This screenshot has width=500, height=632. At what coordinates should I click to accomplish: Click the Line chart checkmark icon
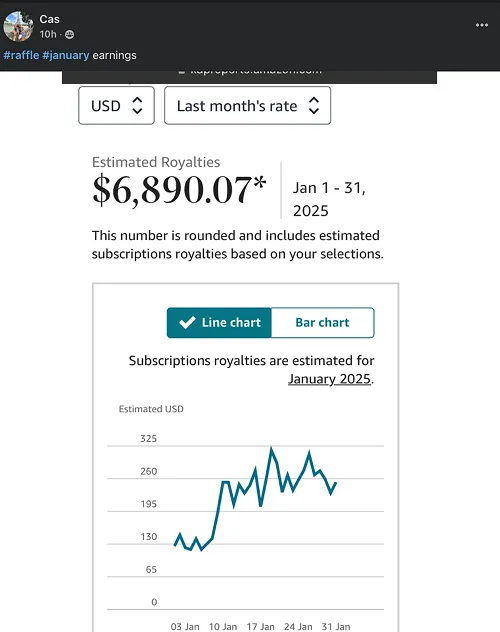point(187,322)
